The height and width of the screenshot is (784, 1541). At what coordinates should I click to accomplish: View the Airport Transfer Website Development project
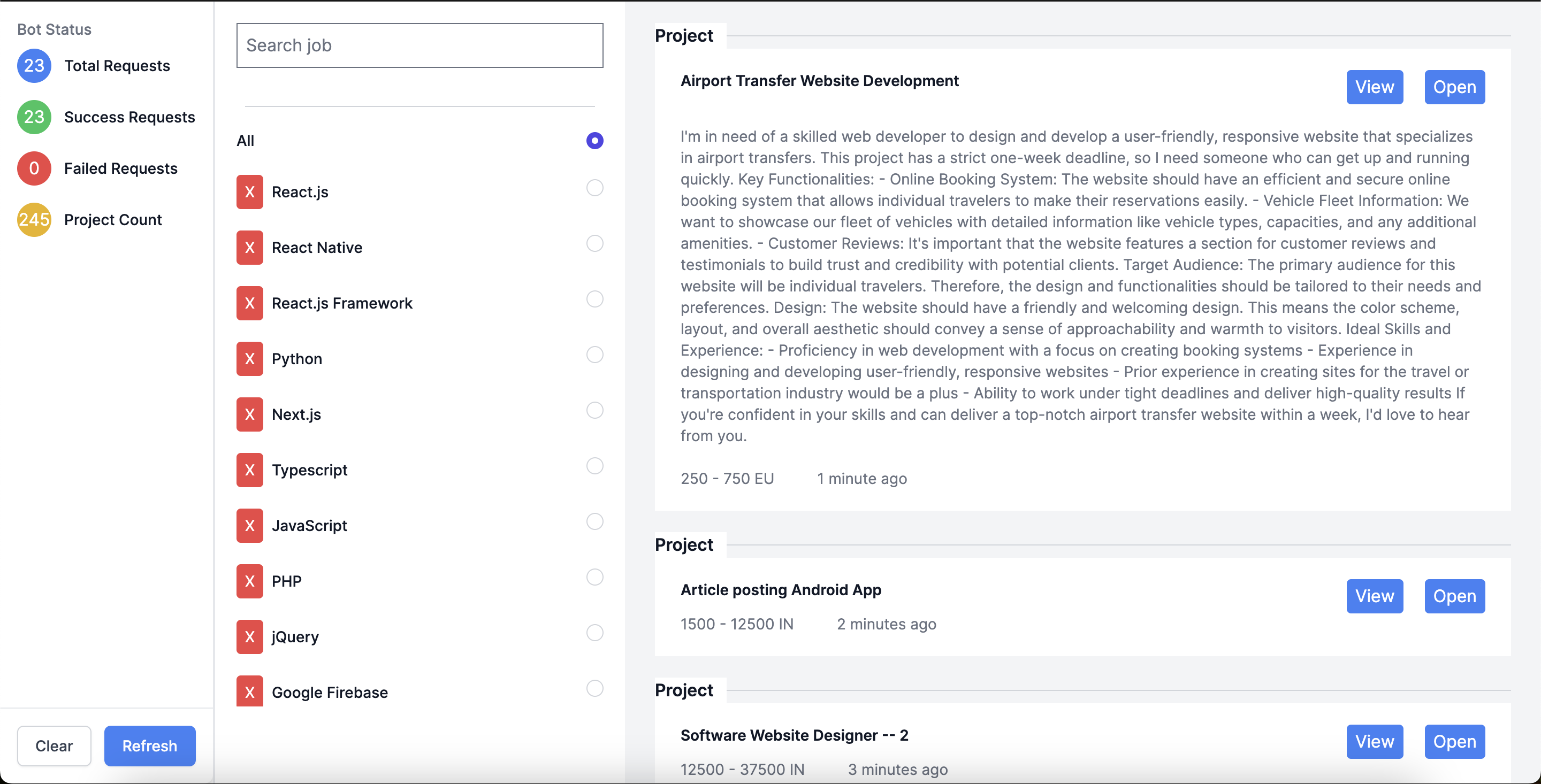tap(1374, 87)
